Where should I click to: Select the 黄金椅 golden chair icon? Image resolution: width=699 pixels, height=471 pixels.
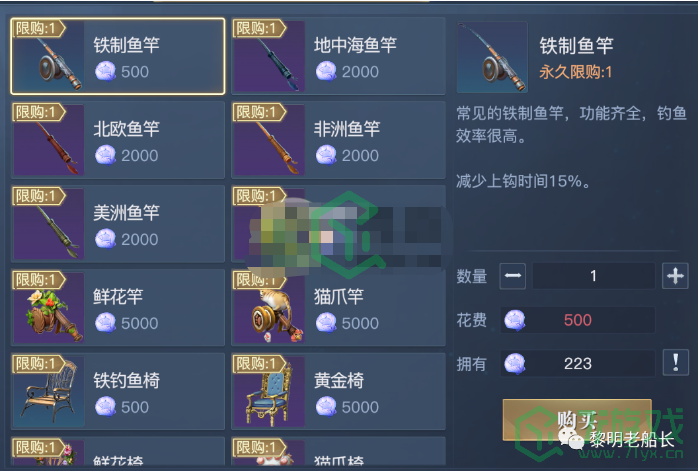click(269, 391)
